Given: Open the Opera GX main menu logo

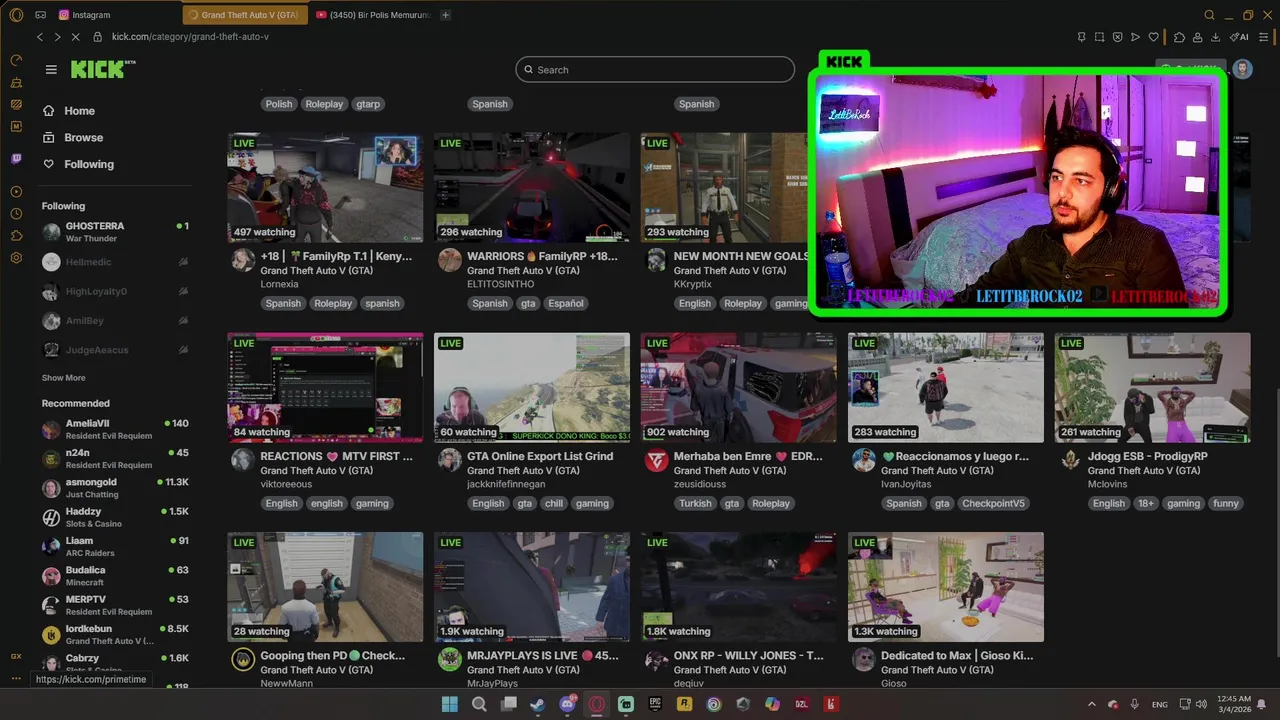Looking at the screenshot, I should [16, 15].
